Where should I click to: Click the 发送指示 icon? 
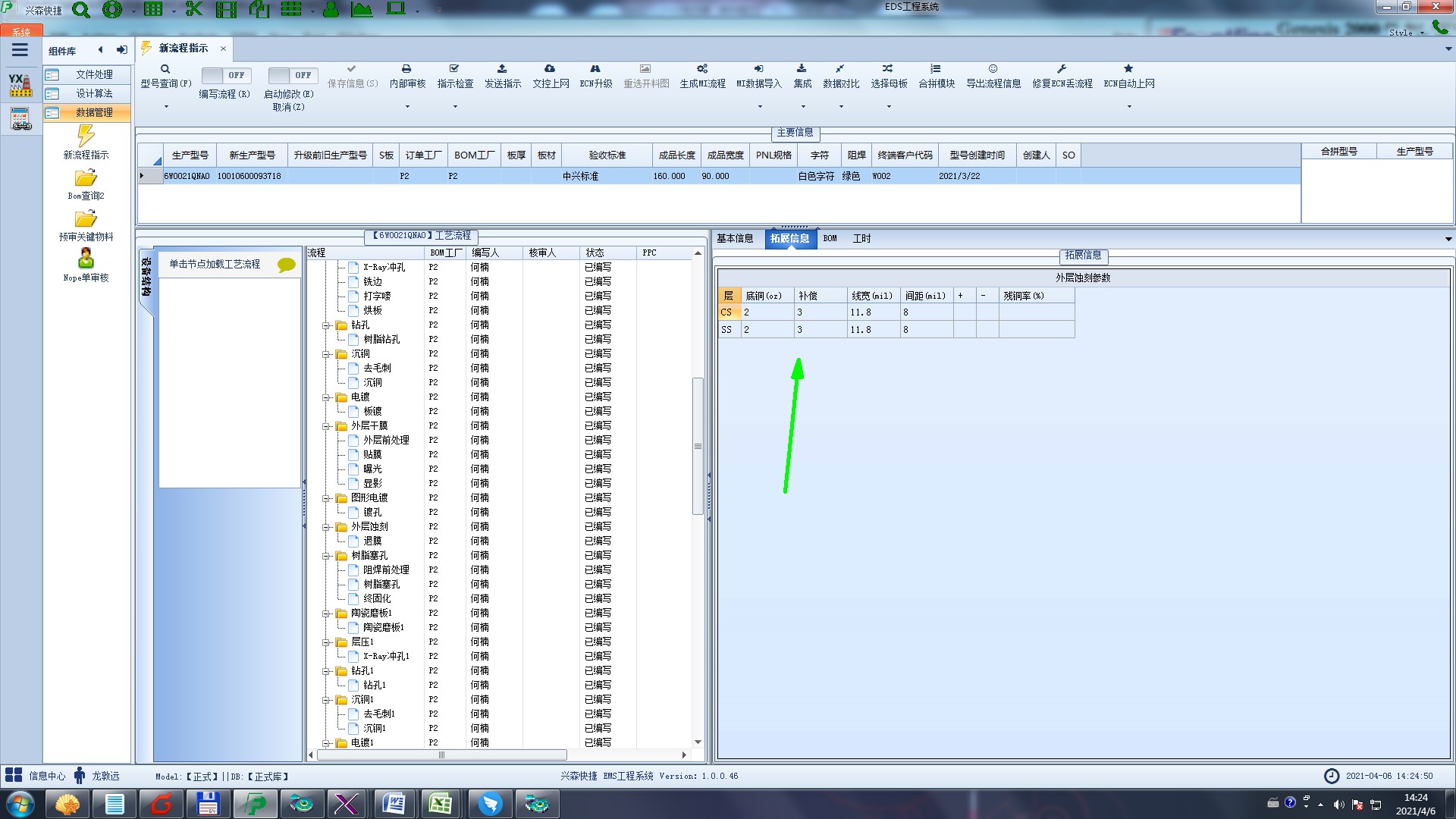pos(502,69)
